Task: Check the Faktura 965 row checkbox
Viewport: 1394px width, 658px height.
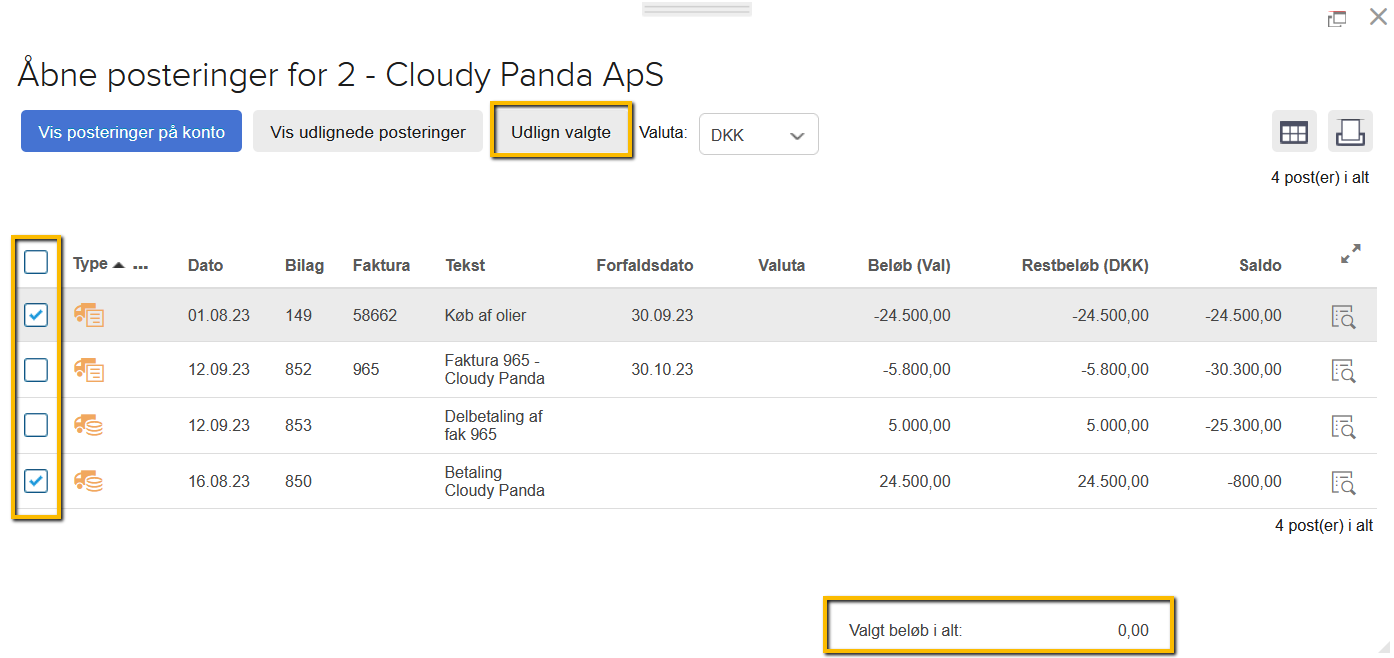Action: pyautogui.click(x=36, y=370)
